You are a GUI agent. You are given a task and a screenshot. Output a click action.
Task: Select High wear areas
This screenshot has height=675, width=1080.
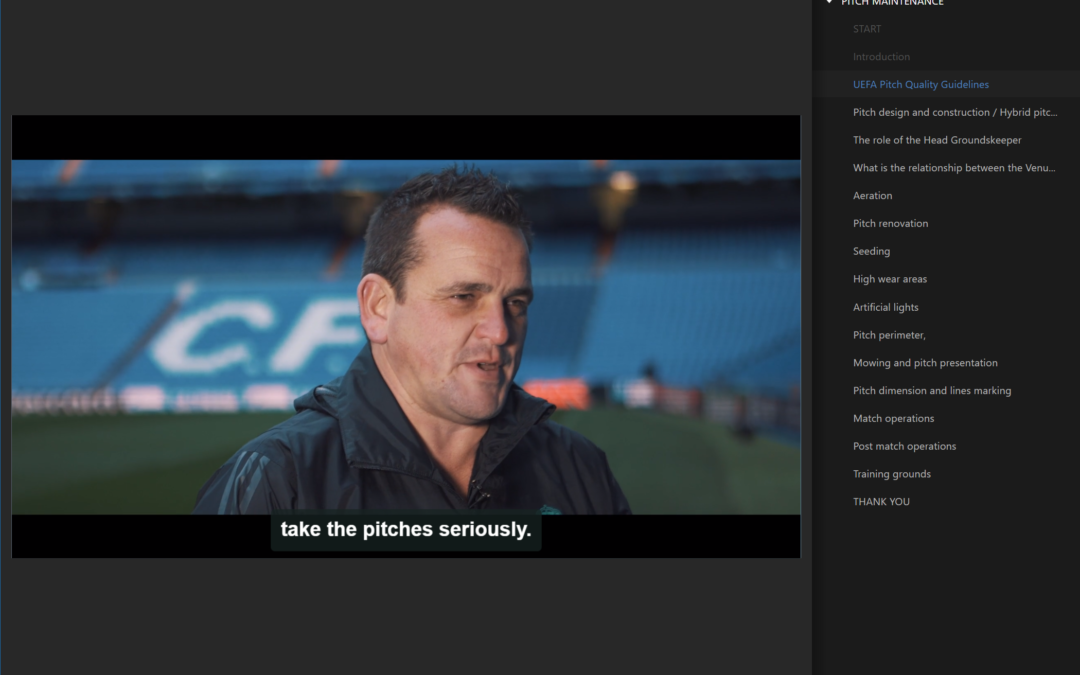pyautogui.click(x=889, y=280)
